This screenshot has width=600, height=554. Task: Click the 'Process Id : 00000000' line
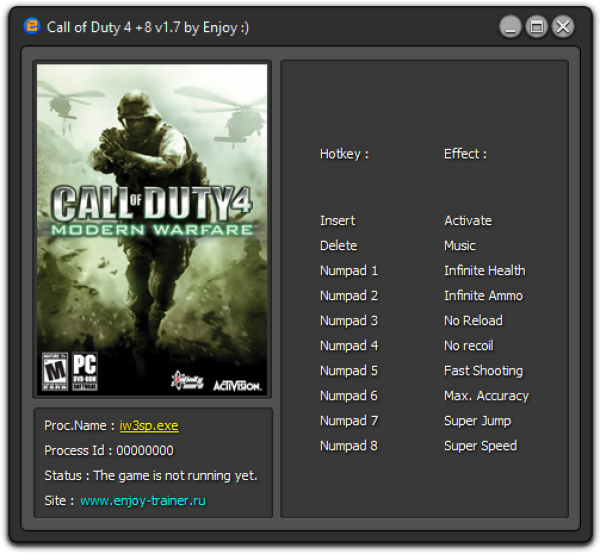pyautogui.click(x=109, y=450)
